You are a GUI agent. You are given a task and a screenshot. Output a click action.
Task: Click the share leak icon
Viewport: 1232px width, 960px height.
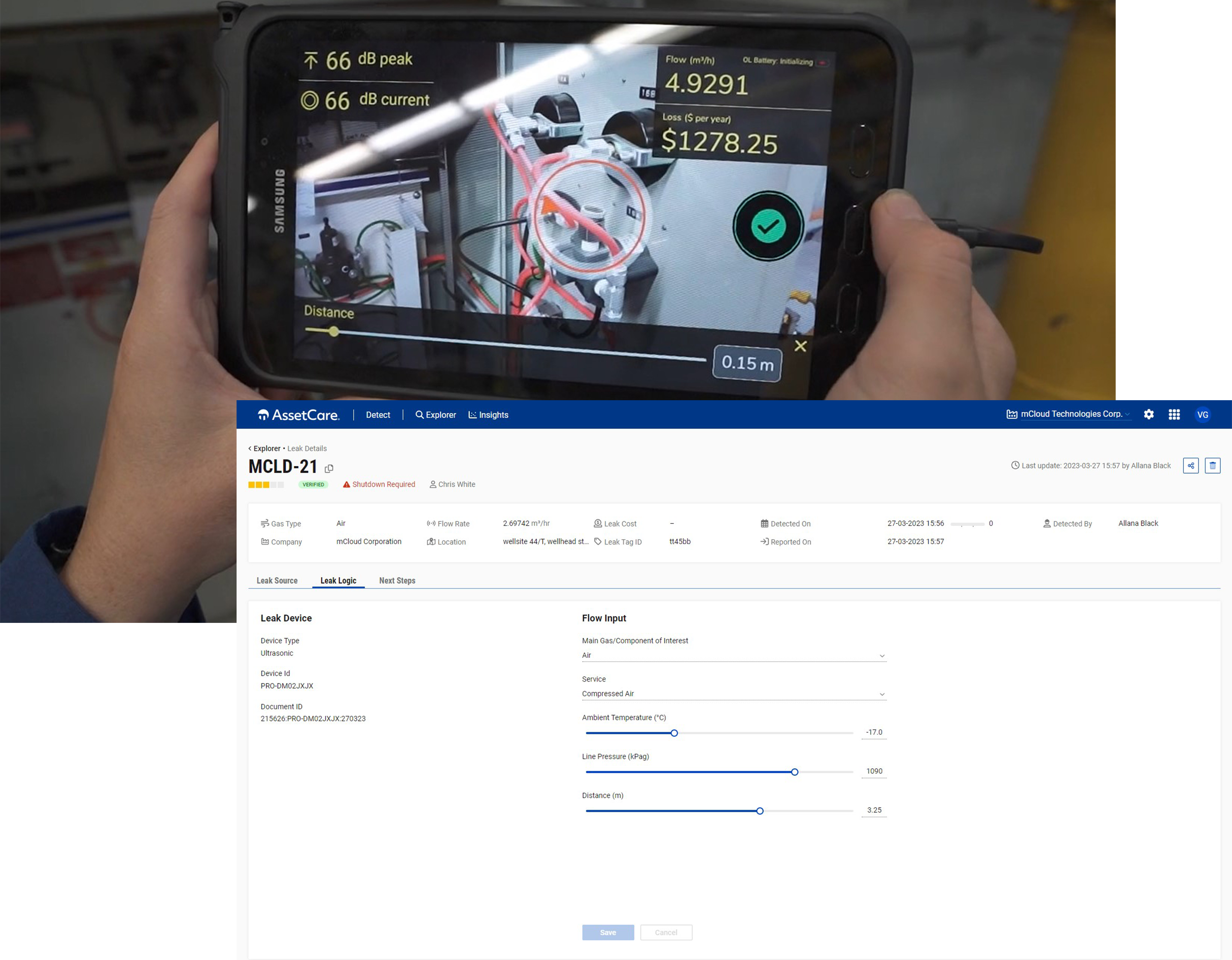[1190, 465]
